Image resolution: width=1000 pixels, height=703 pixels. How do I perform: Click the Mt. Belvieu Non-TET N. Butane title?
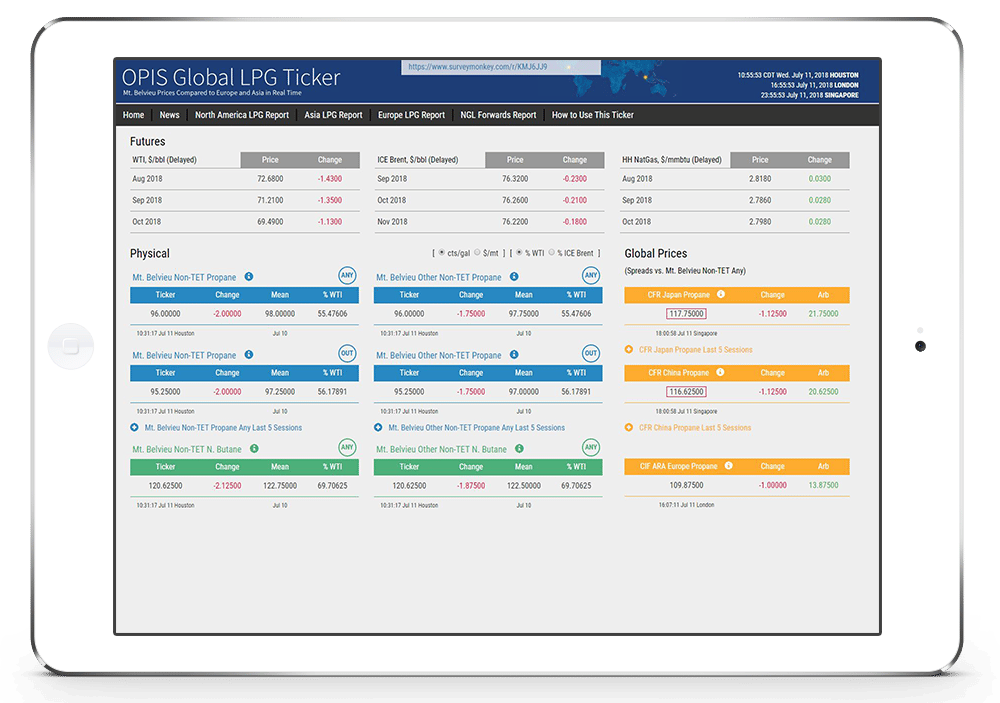(187, 449)
